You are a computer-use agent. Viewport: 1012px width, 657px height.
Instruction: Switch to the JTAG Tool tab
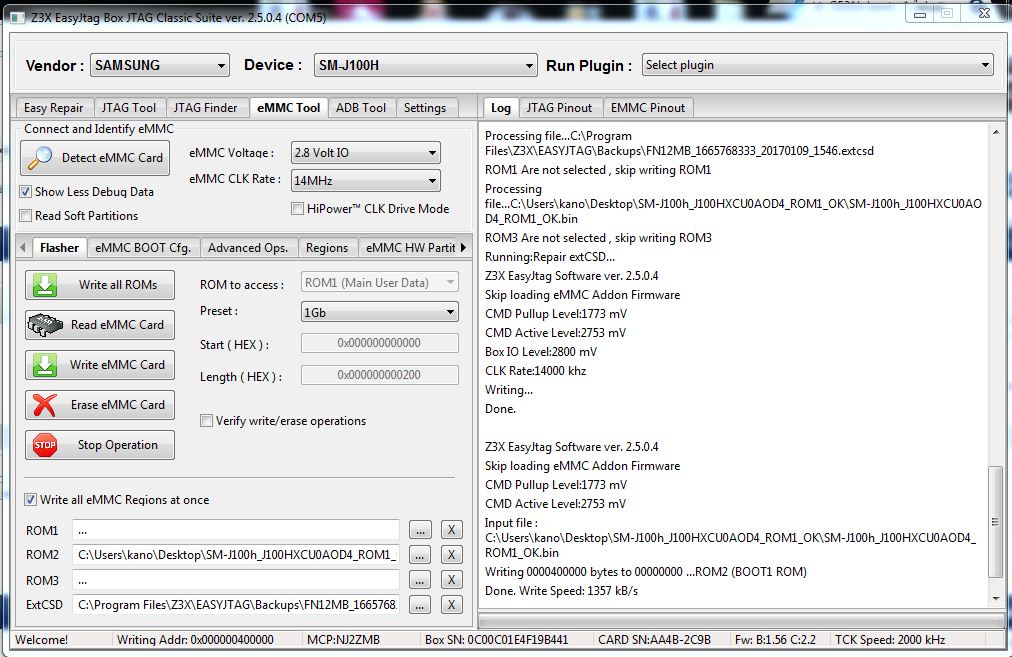[129, 108]
